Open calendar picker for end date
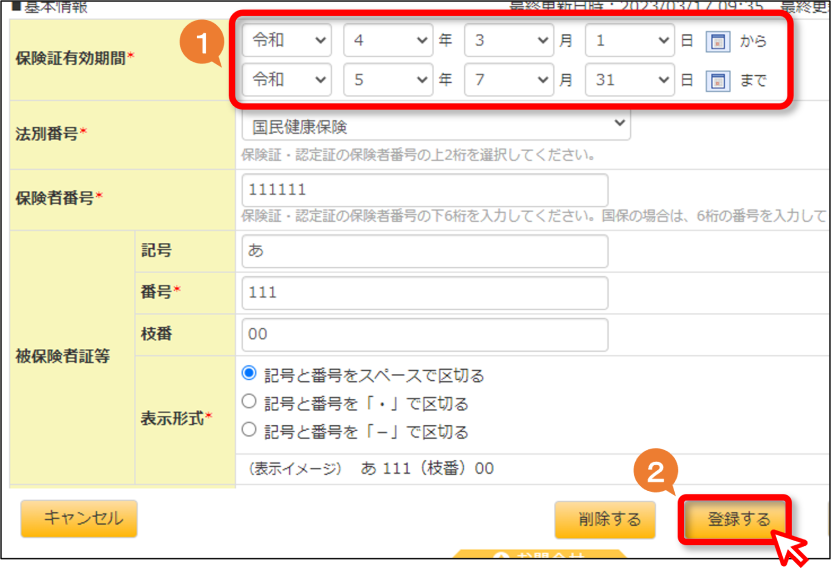This screenshot has width=831, height=577. tap(718, 81)
